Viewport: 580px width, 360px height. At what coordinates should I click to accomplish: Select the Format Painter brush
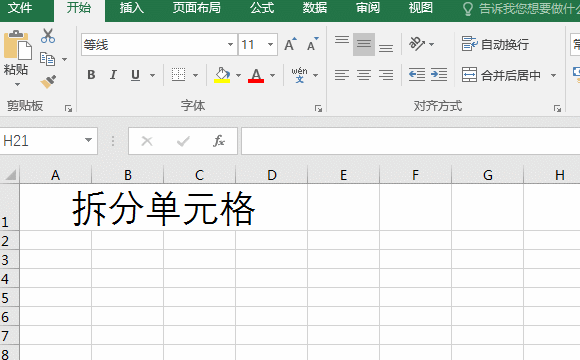[48, 82]
